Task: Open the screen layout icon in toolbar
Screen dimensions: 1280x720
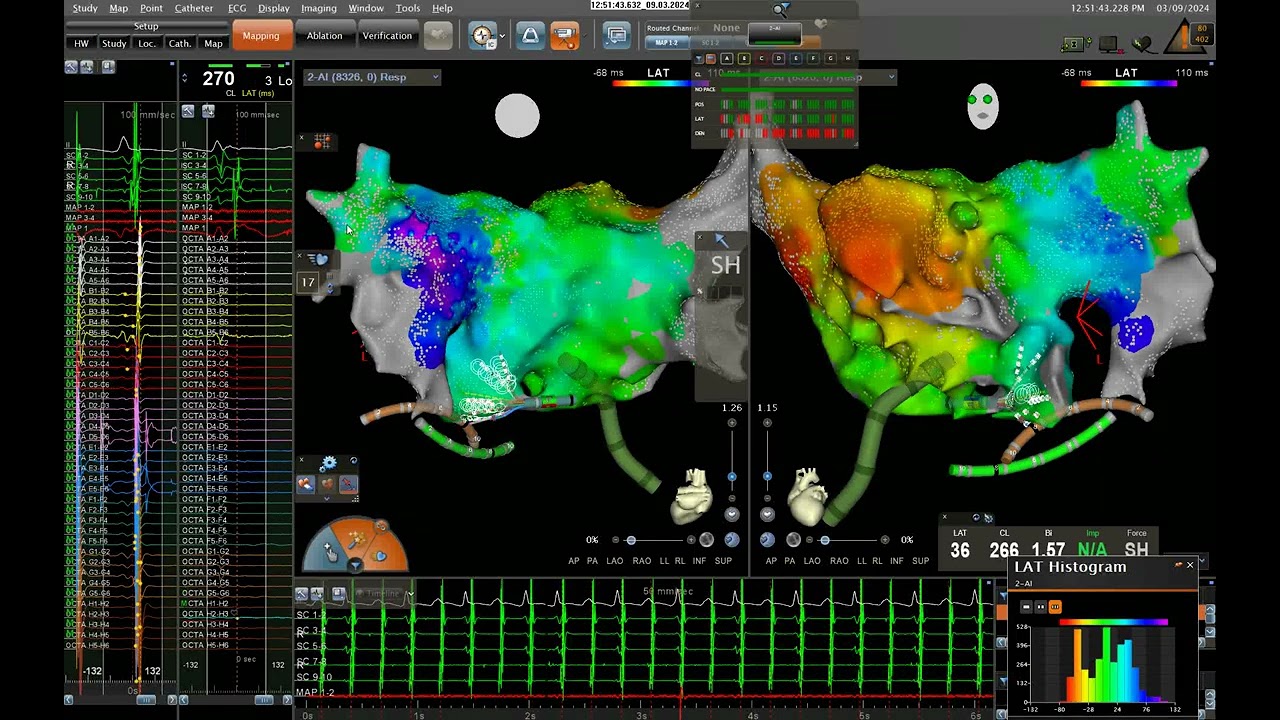Action: click(x=616, y=36)
